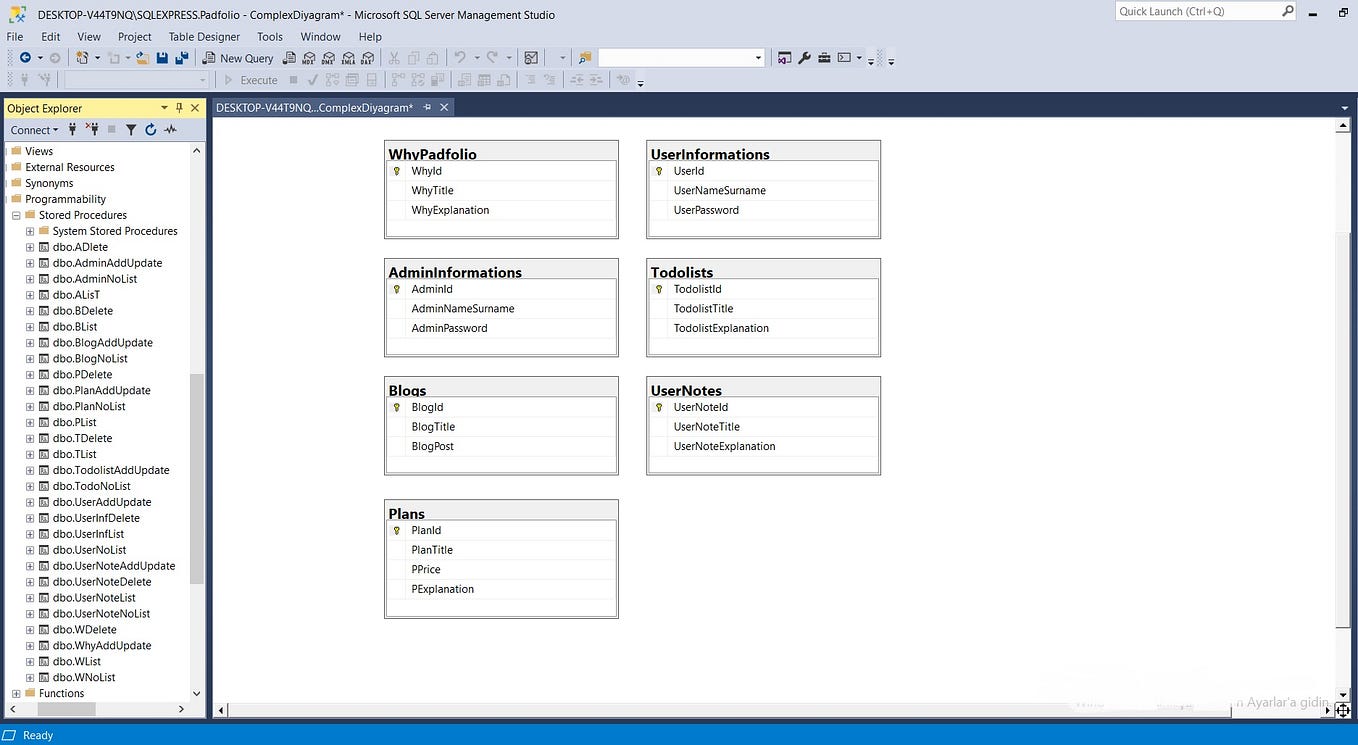This screenshot has height=745, width=1358.
Task: Click the Filter icon in Object Explorer
Action: coord(131,129)
